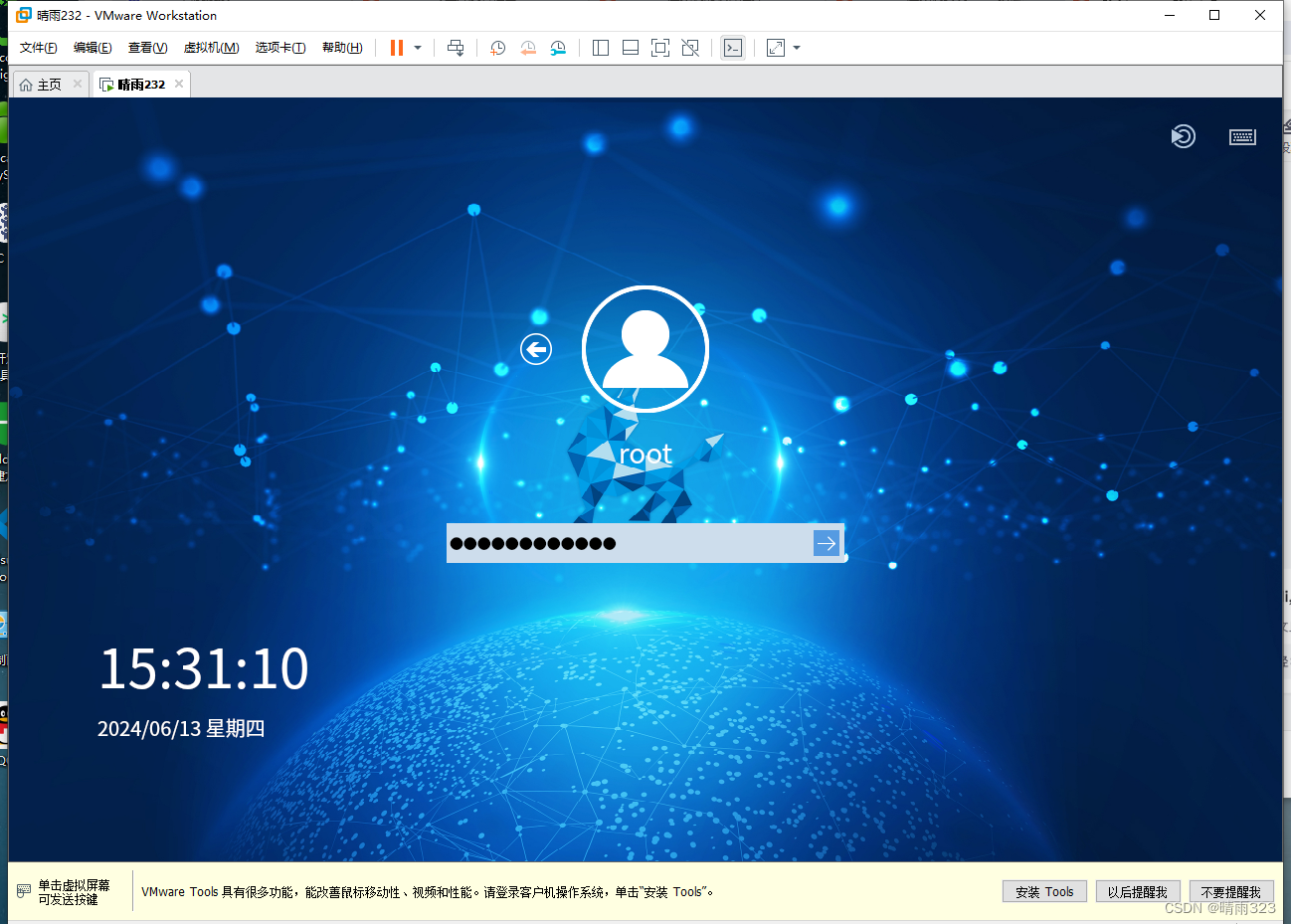Open the power options dropdown arrow
The height and width of the screenshot is (924, 1291).
click(x=418, y=48)
